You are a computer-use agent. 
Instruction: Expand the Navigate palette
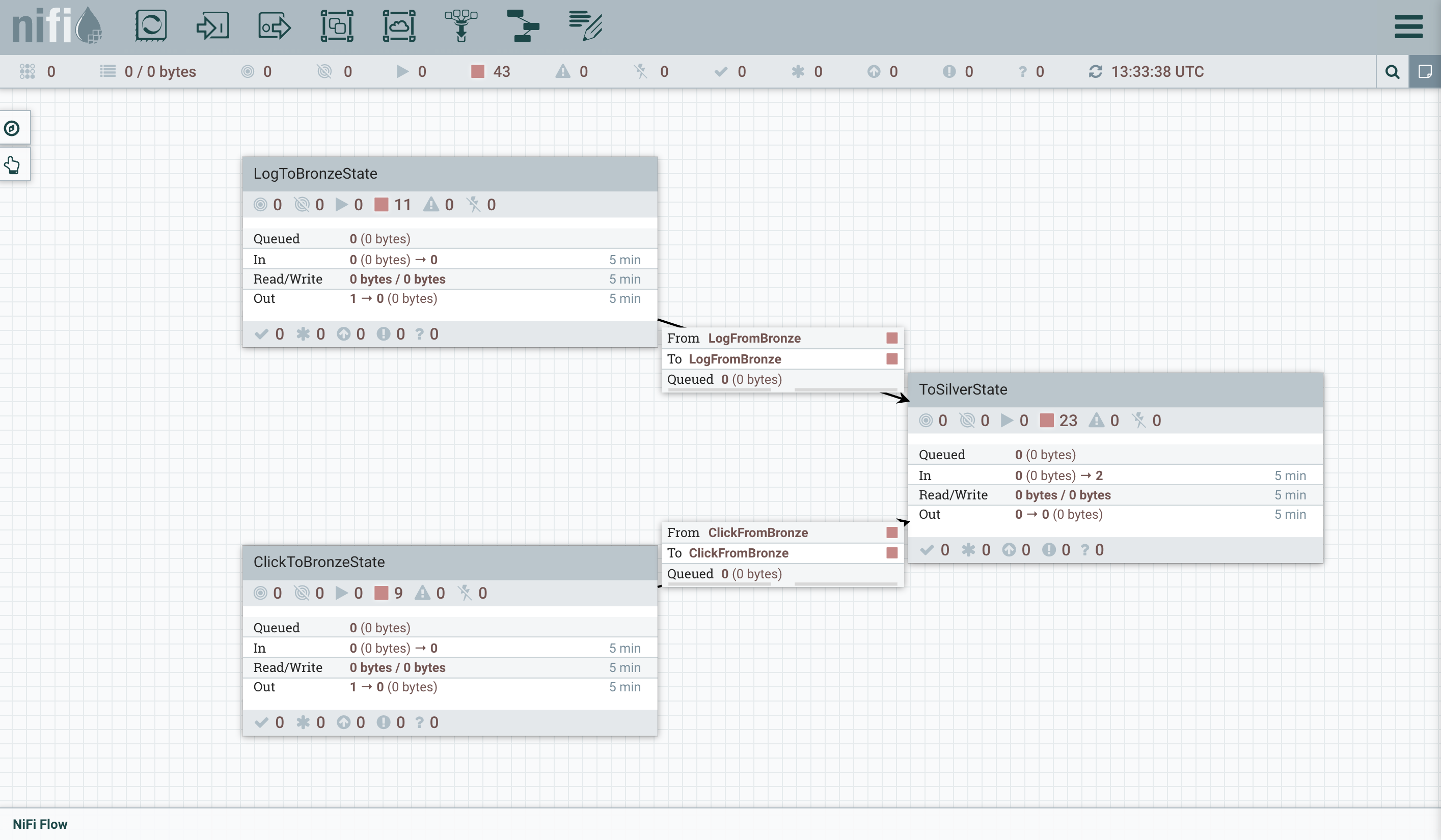pyautogui.click(x=12, y=128)
